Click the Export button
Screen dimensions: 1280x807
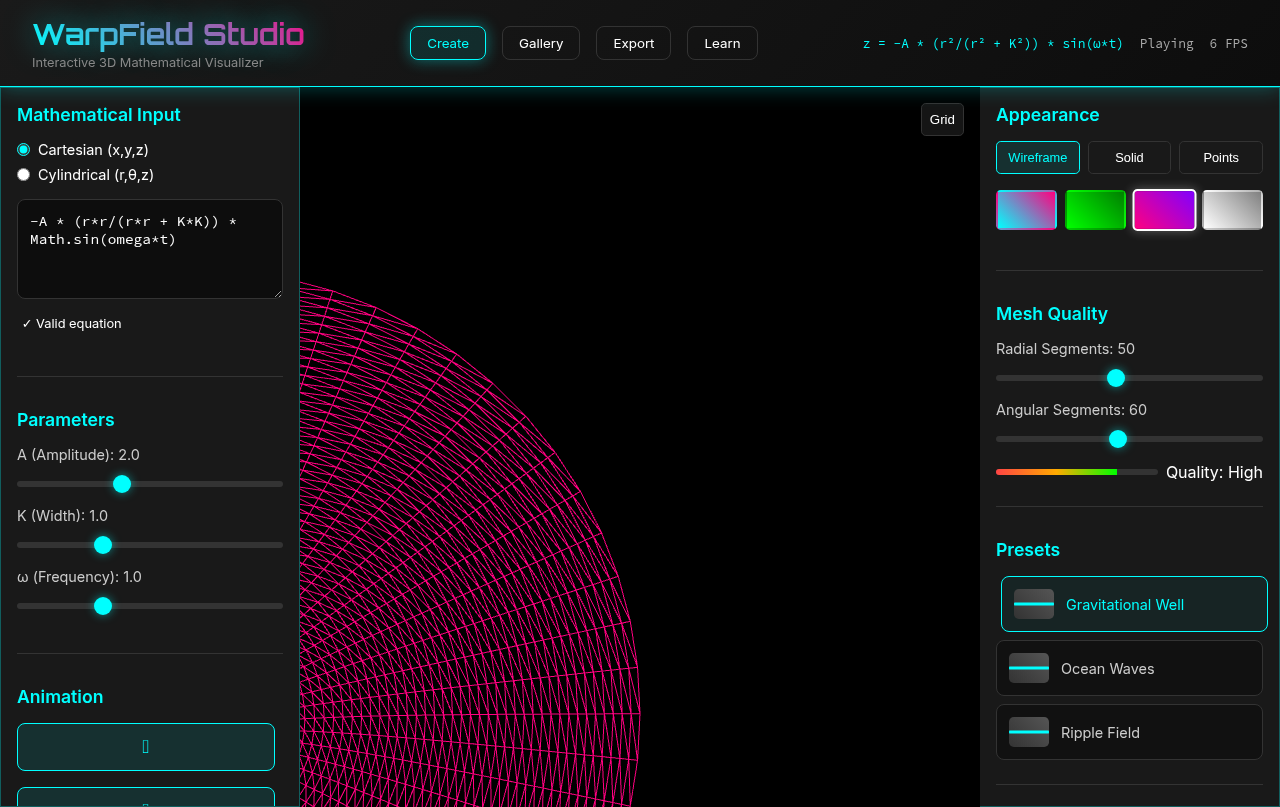pos(633,43)
